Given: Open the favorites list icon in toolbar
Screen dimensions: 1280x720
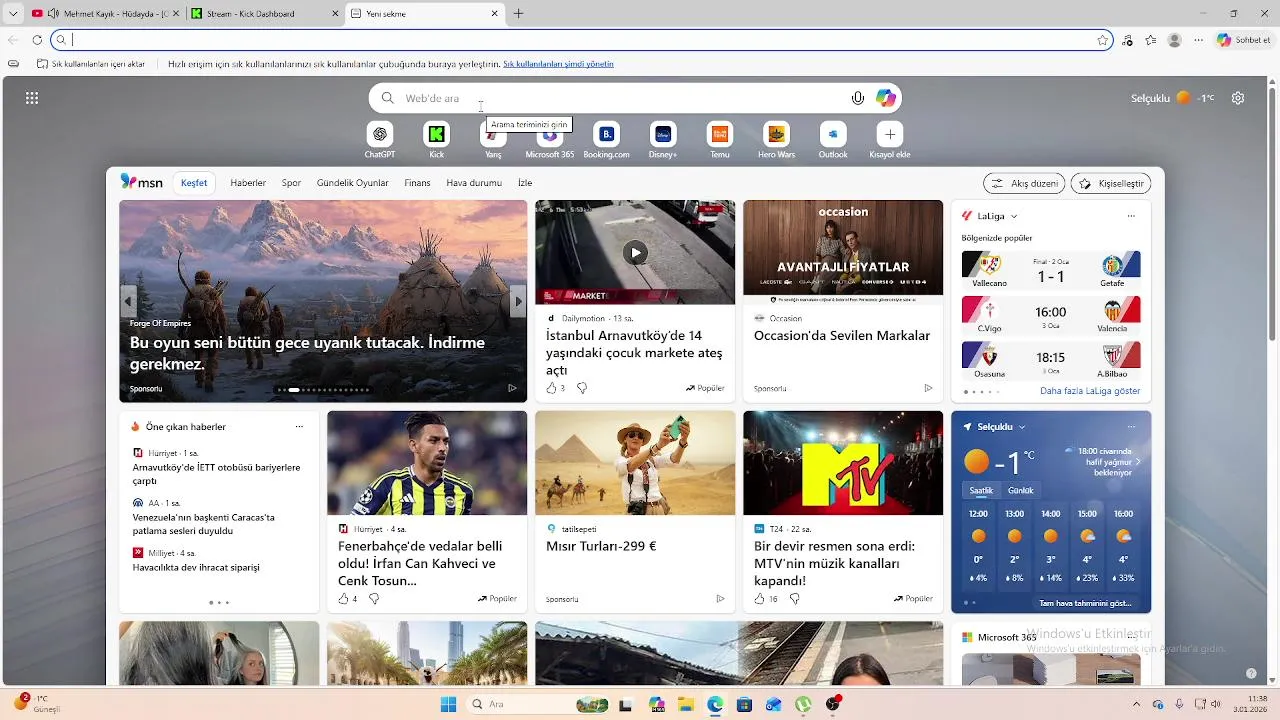Looking at the screenshot, I should tap(1151, 40).
